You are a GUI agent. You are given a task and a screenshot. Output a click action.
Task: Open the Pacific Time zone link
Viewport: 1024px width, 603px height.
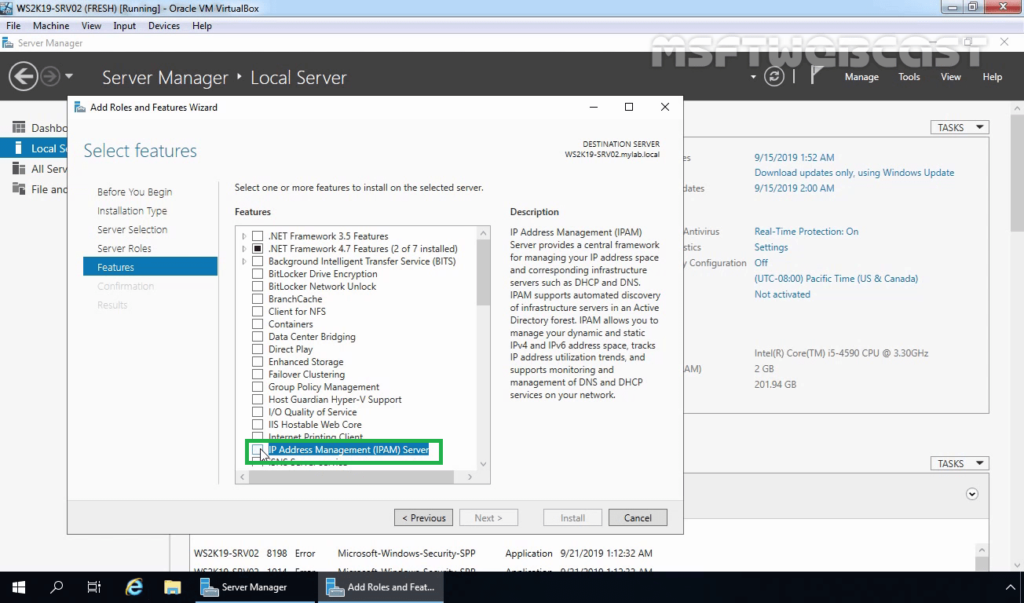(836, 278)
